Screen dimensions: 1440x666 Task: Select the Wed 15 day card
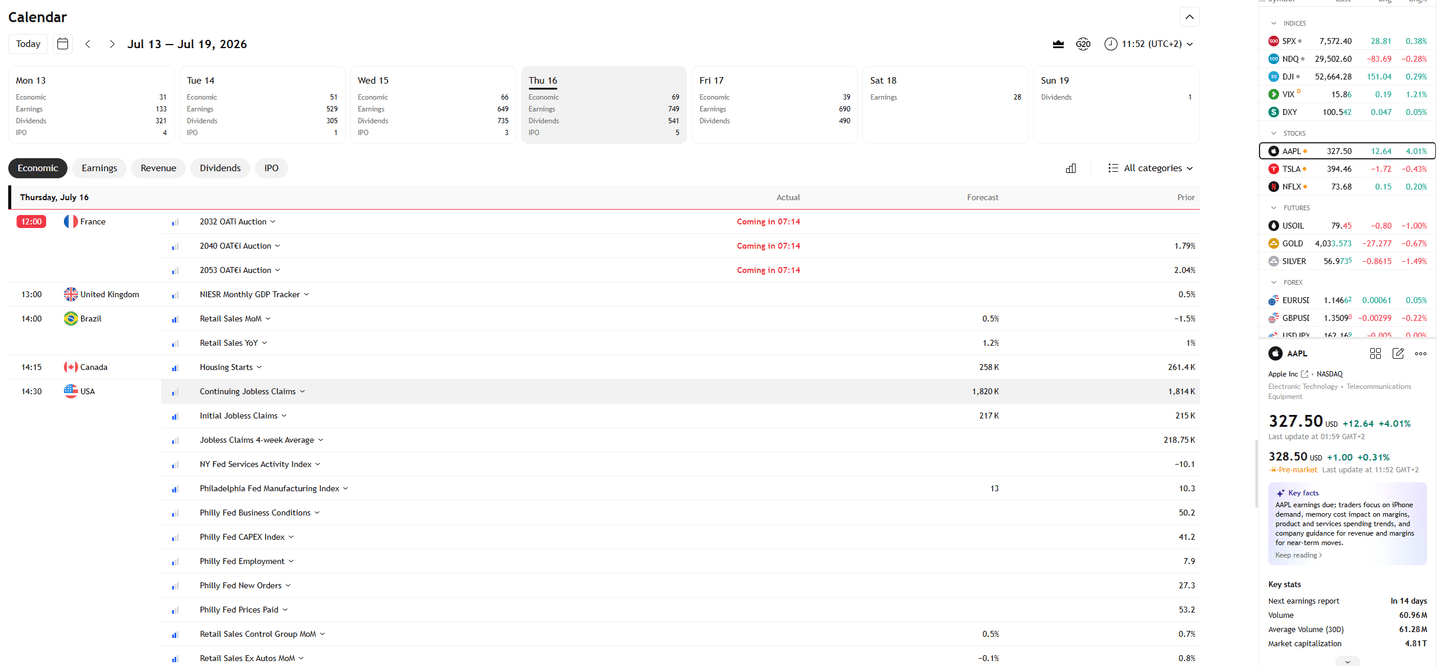pyautogui.click(x=433, y=105)
